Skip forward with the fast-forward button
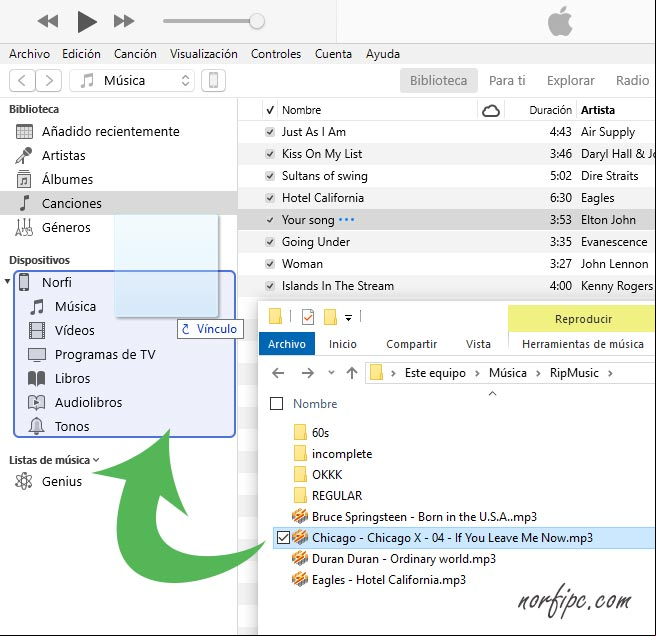 pos(124,21)
